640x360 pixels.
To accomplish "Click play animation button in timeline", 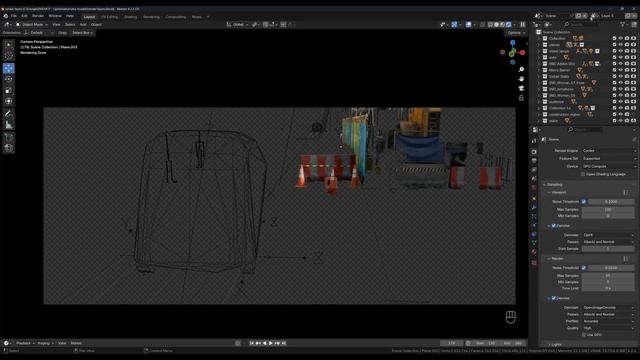I will tap(271, 343).
